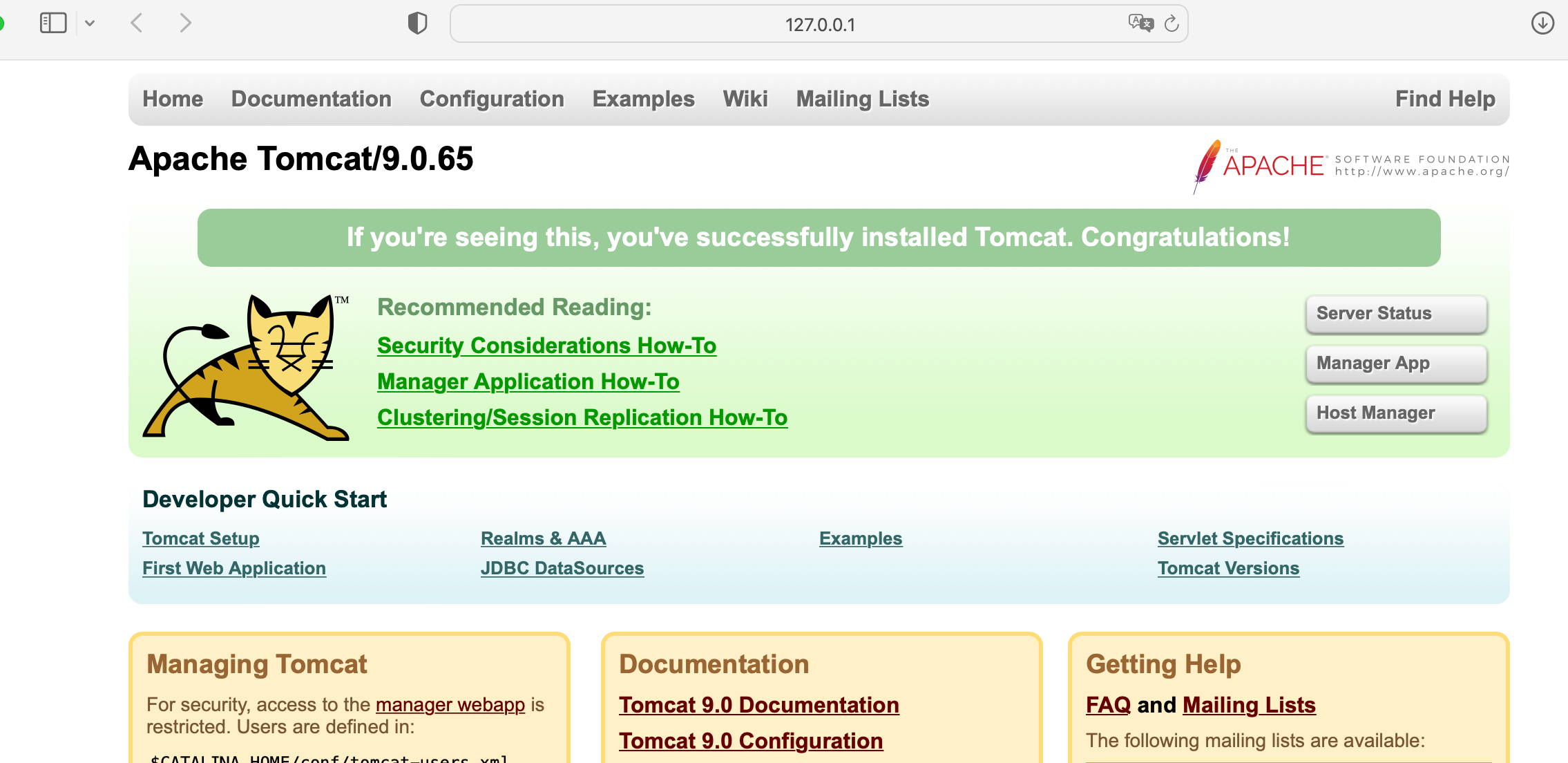Open the Tomcat 9.0 Configuration link
Viewport: 1568px width, 763px height.
pyautogui.click(x=751, y=741)
